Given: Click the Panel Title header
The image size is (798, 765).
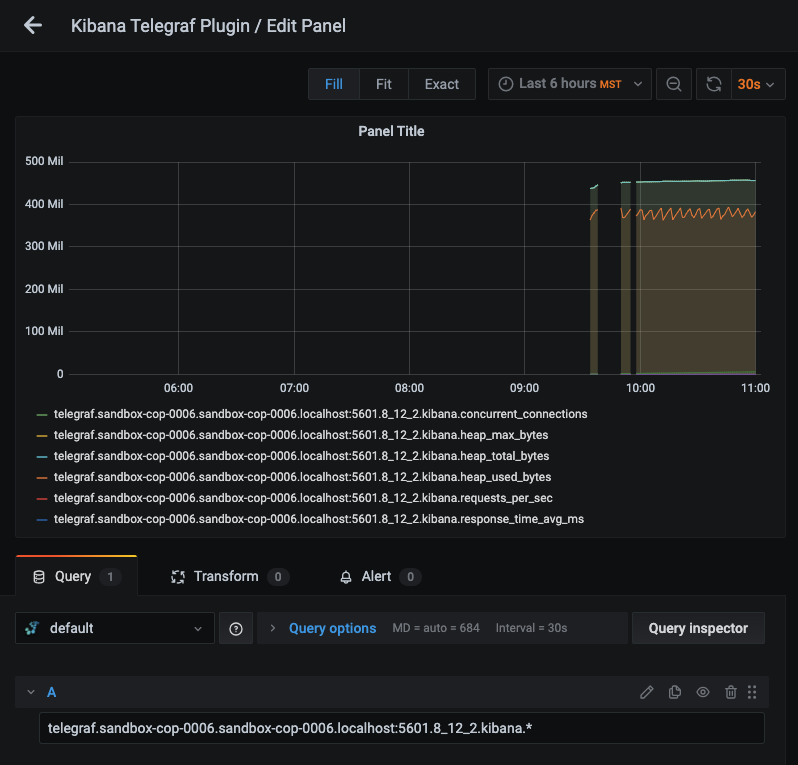Looking at the screenshot, I should [391, 131].
